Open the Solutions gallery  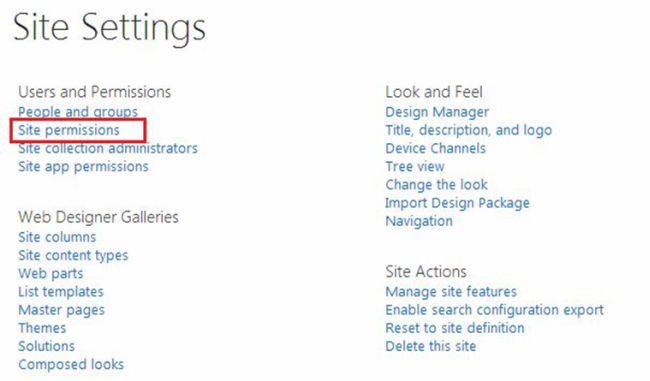point(46,347)
